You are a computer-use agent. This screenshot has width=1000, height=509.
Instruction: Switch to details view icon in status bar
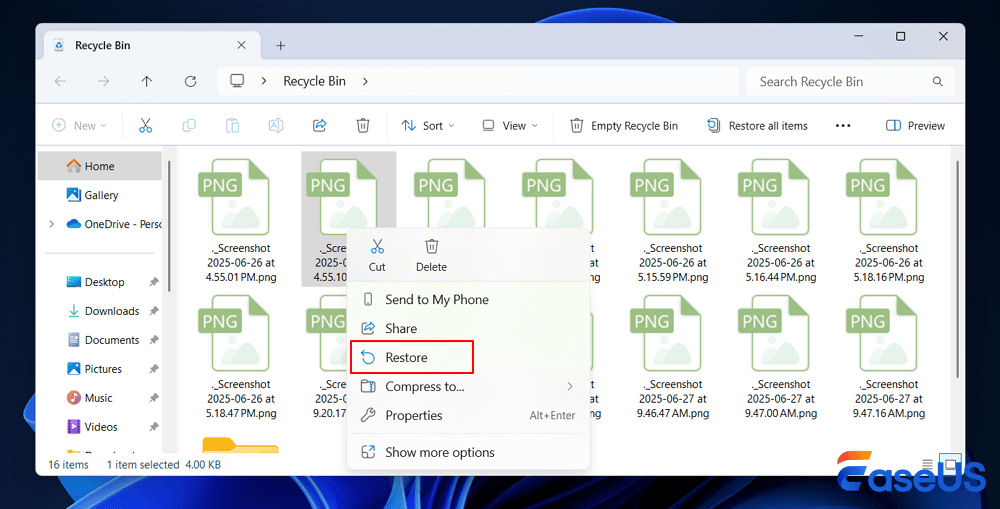(x=928, y=464)
